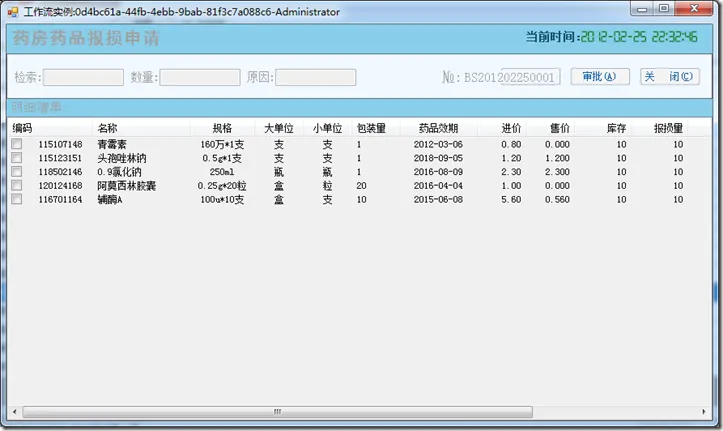
Task: Click drug name 阿莫西林胶囊
Action: [x=127, y=186]
